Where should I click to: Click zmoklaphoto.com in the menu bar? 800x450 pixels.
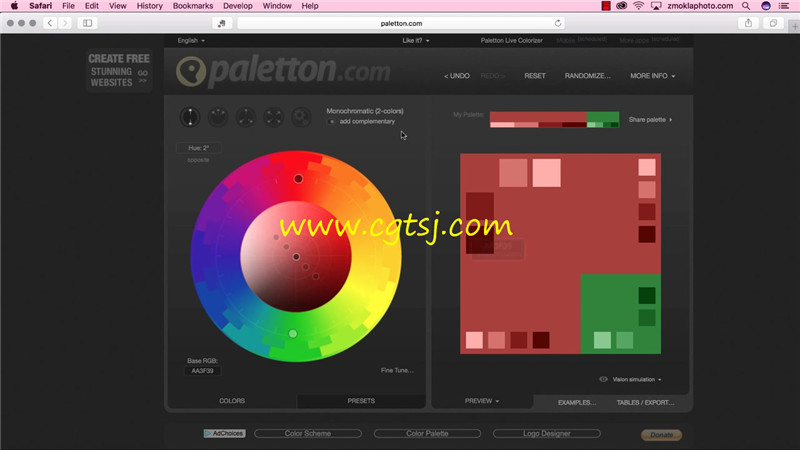pos(700,6)
